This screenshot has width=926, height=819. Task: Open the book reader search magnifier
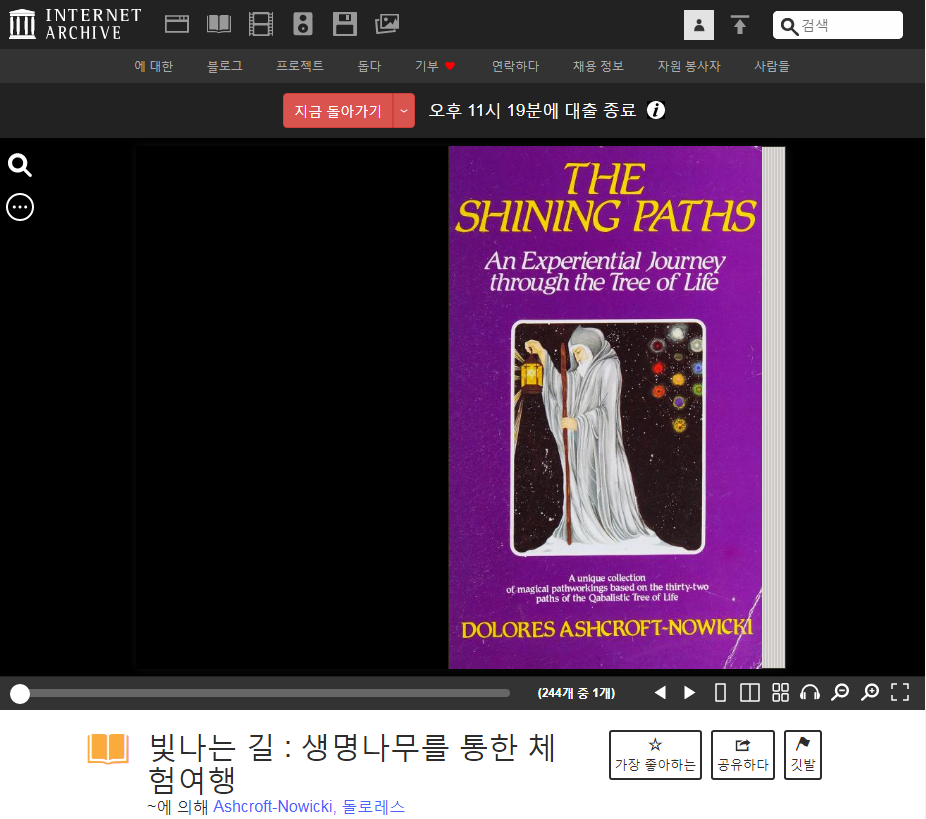coord(19,165)
